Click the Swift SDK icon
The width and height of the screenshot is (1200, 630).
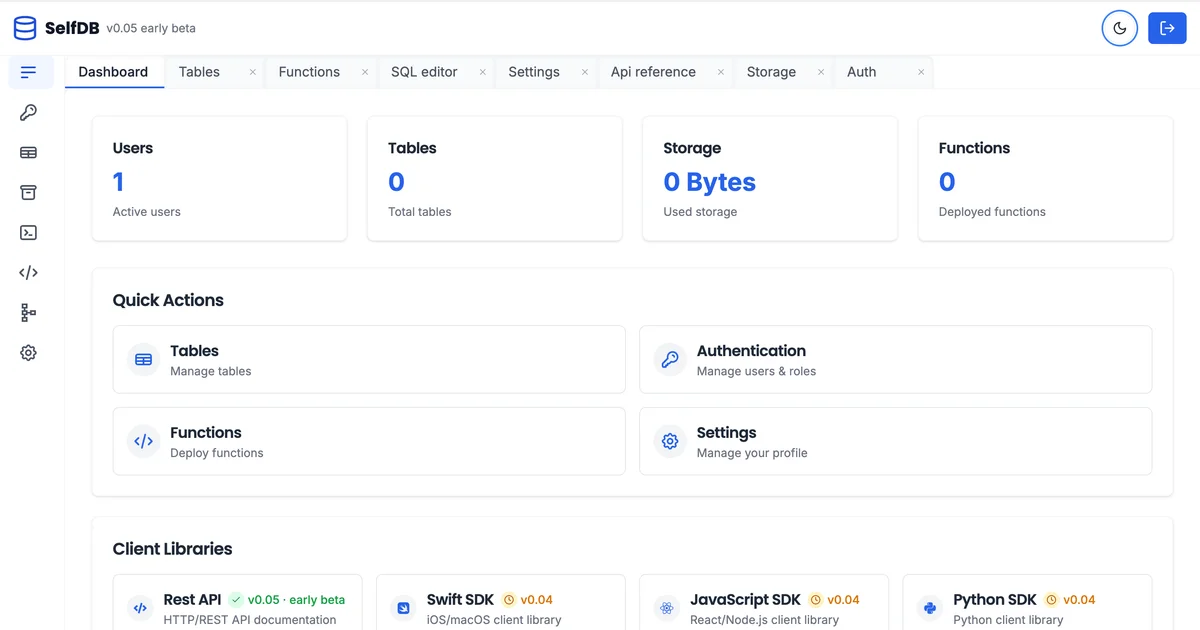404,608
